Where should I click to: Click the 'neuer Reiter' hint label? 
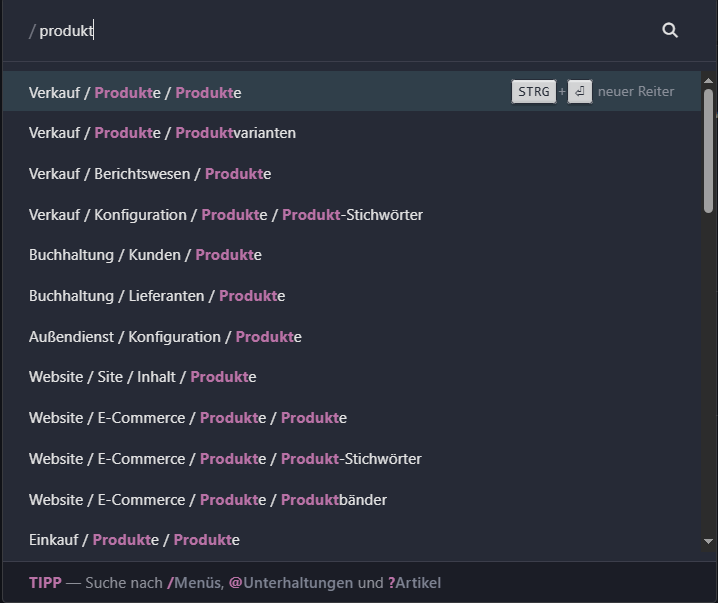coord(636,92)
